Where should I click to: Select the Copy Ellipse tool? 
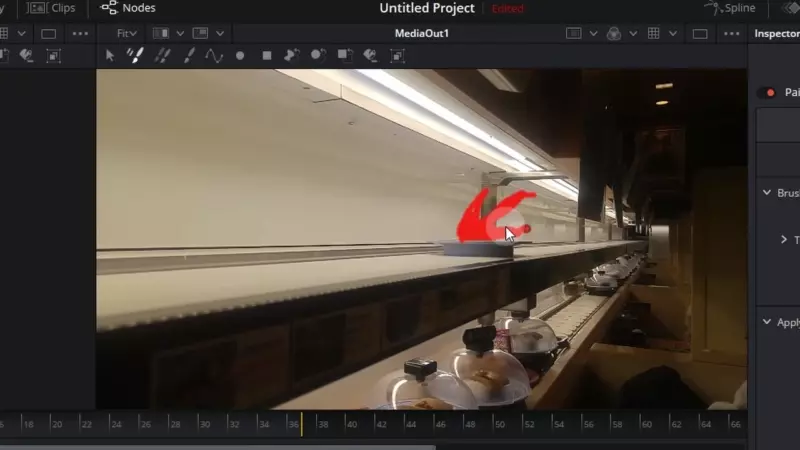pos(318,55)
